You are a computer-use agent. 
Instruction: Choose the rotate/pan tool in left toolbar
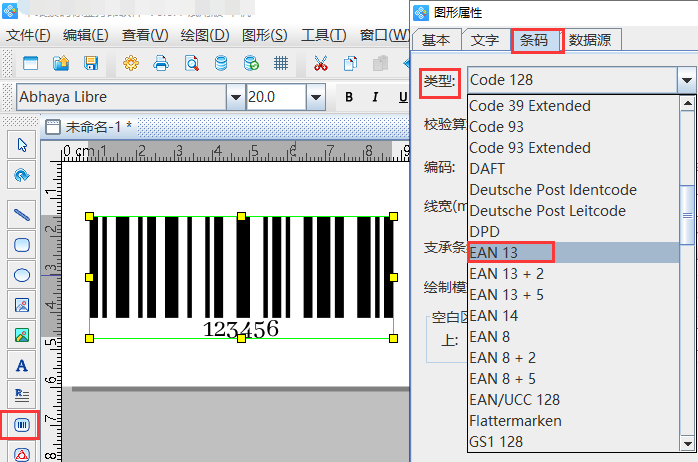(x=22, y=175)
